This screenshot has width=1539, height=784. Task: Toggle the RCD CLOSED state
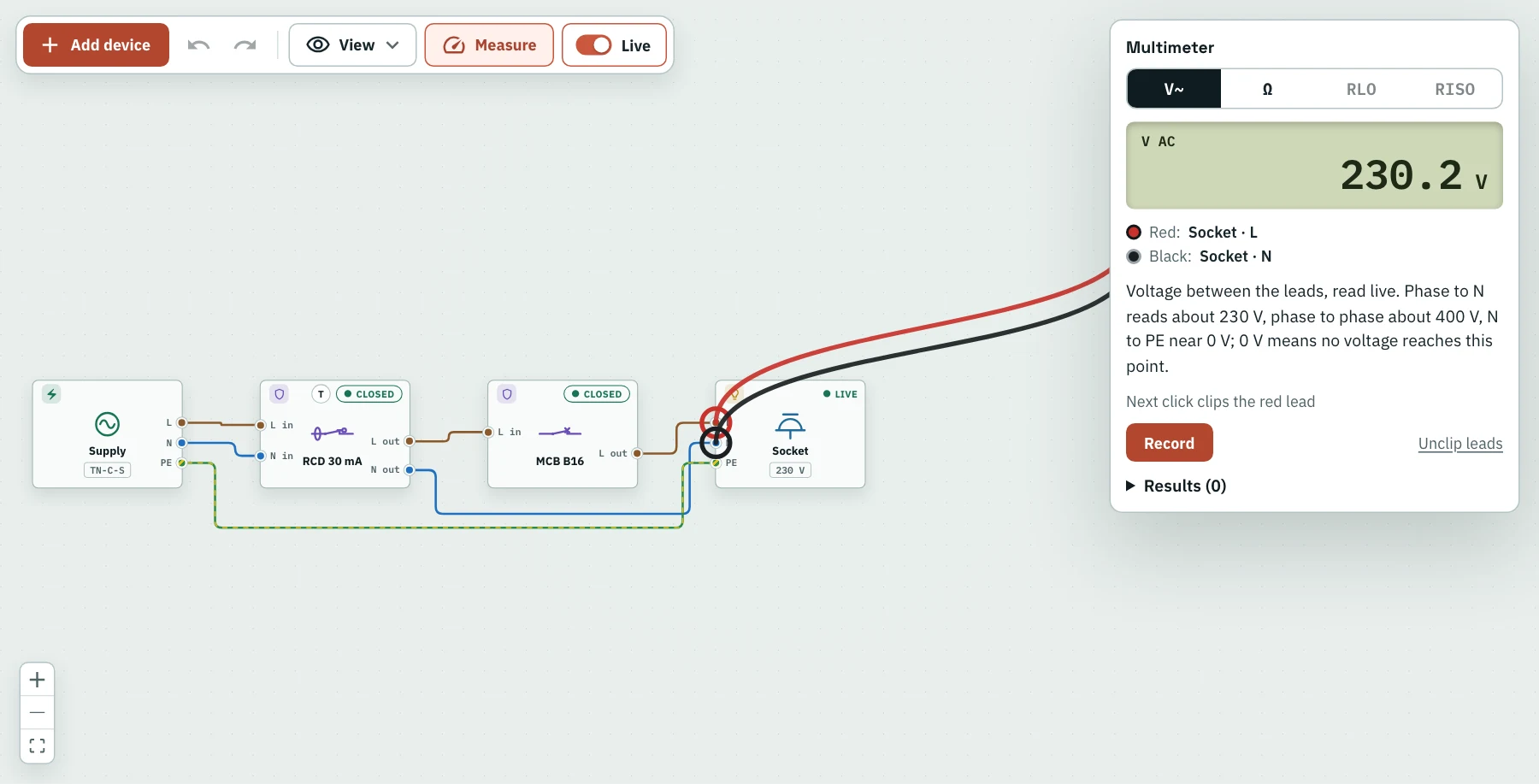[x=369, y=394]
